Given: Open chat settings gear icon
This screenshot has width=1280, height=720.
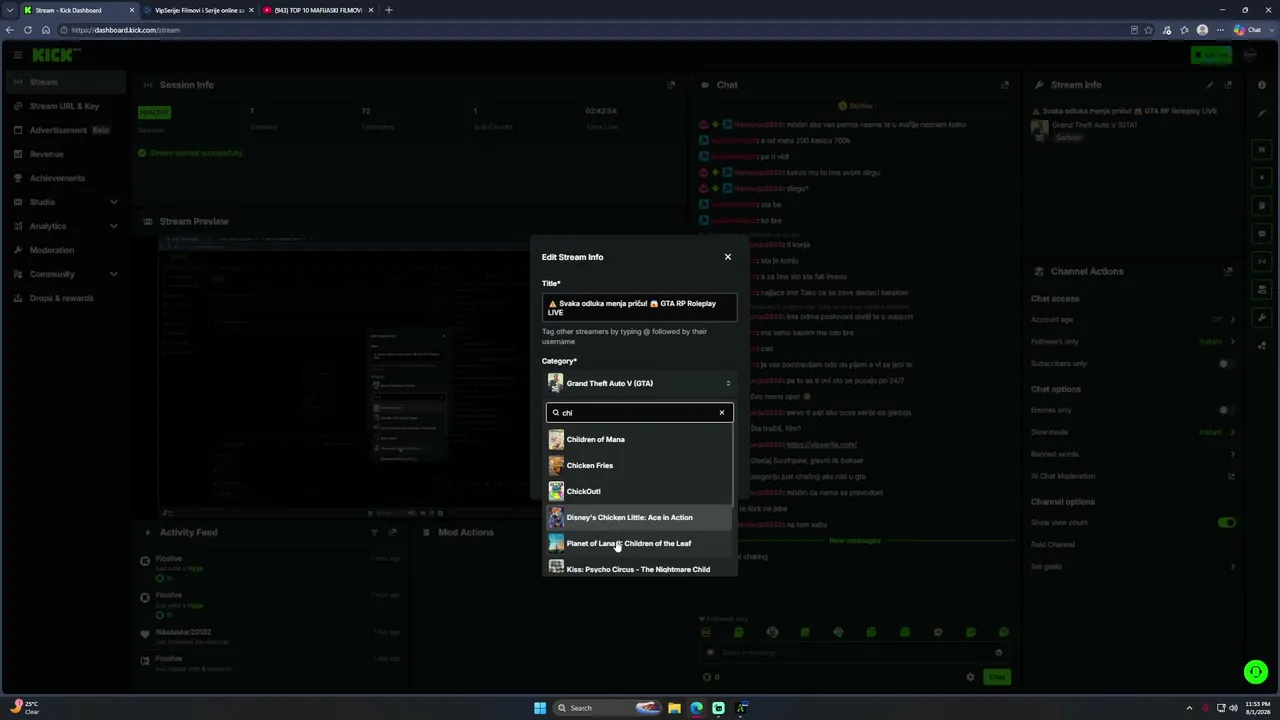Looking at the screenshot, I should click(x=970, y=677).
